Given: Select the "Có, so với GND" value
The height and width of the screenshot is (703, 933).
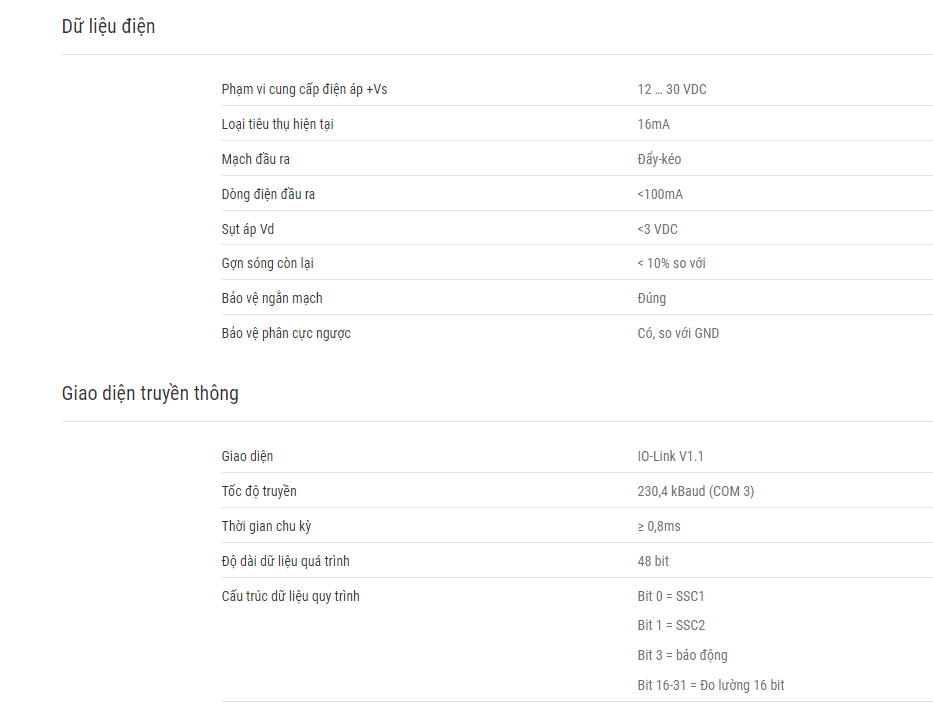Looking at the screenshot, I should (678, 333).
